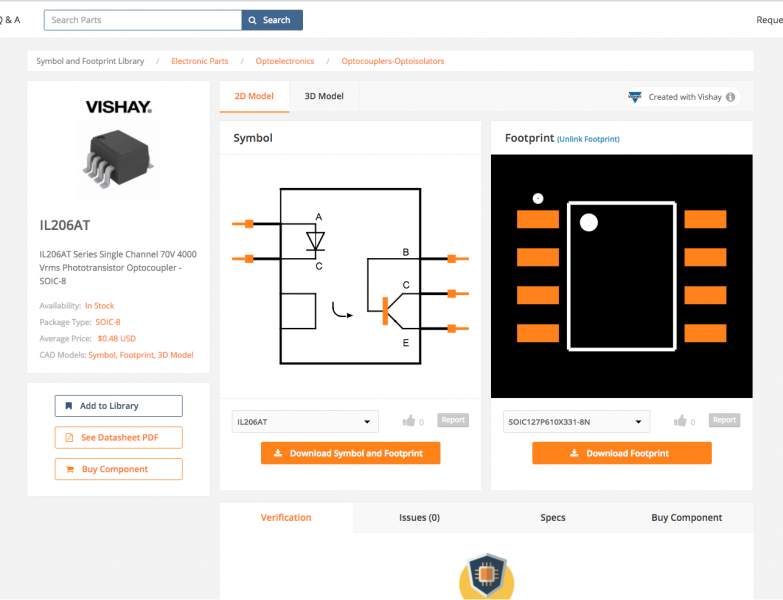Click the shopping cart icon on Buy Component

tap(70, 469)
